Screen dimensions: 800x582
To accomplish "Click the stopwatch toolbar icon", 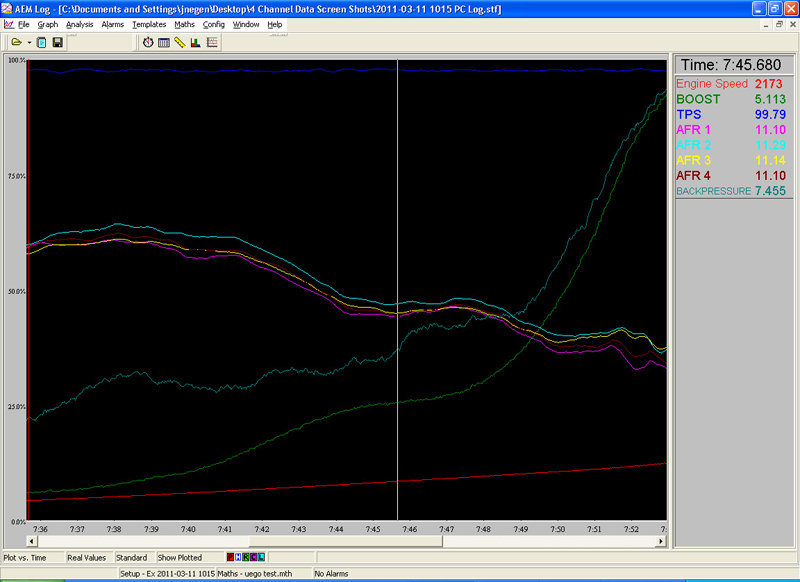I will pos(148,42).
